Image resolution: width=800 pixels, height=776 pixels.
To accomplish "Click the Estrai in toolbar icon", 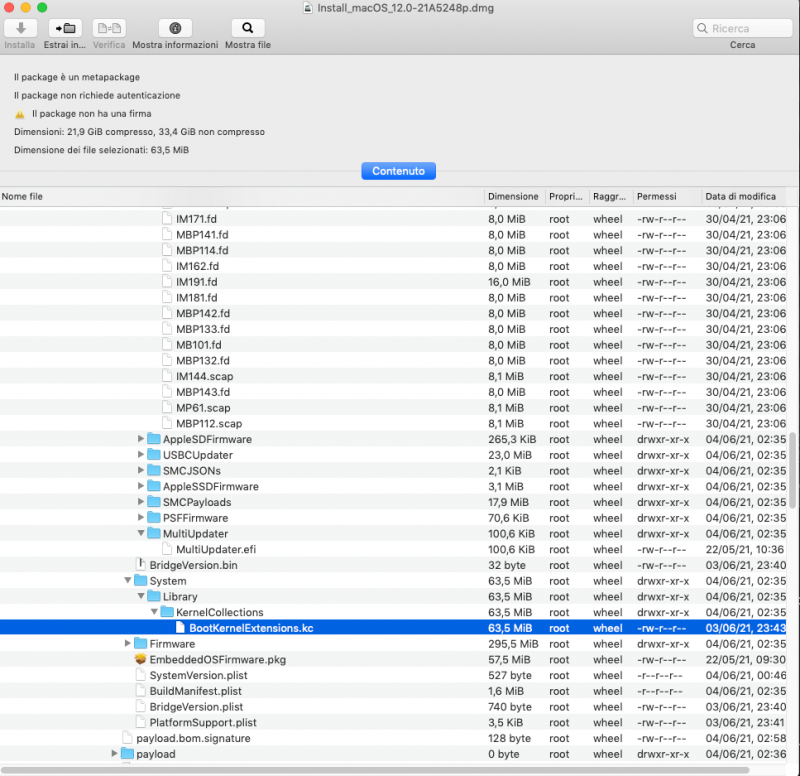I will coord(64,29).
